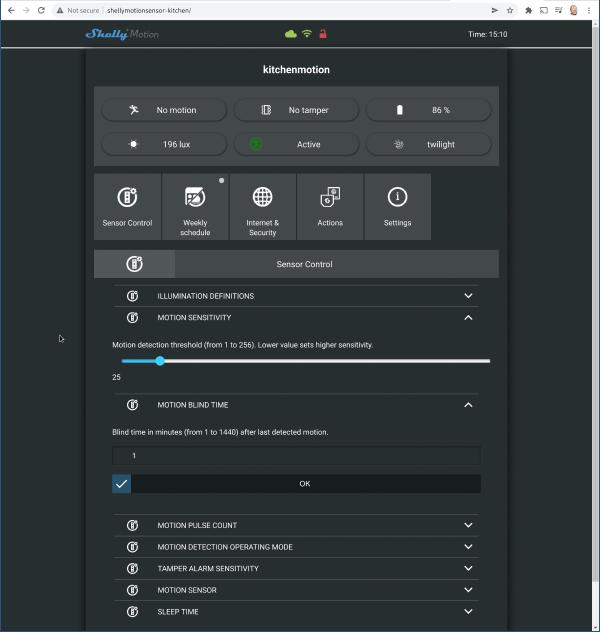Image resolution: width=600 pixels, height=632 pixels.
Task: Expand ILLUMINATION DEFINITIONS section chevron
Action: coord(468,296)
